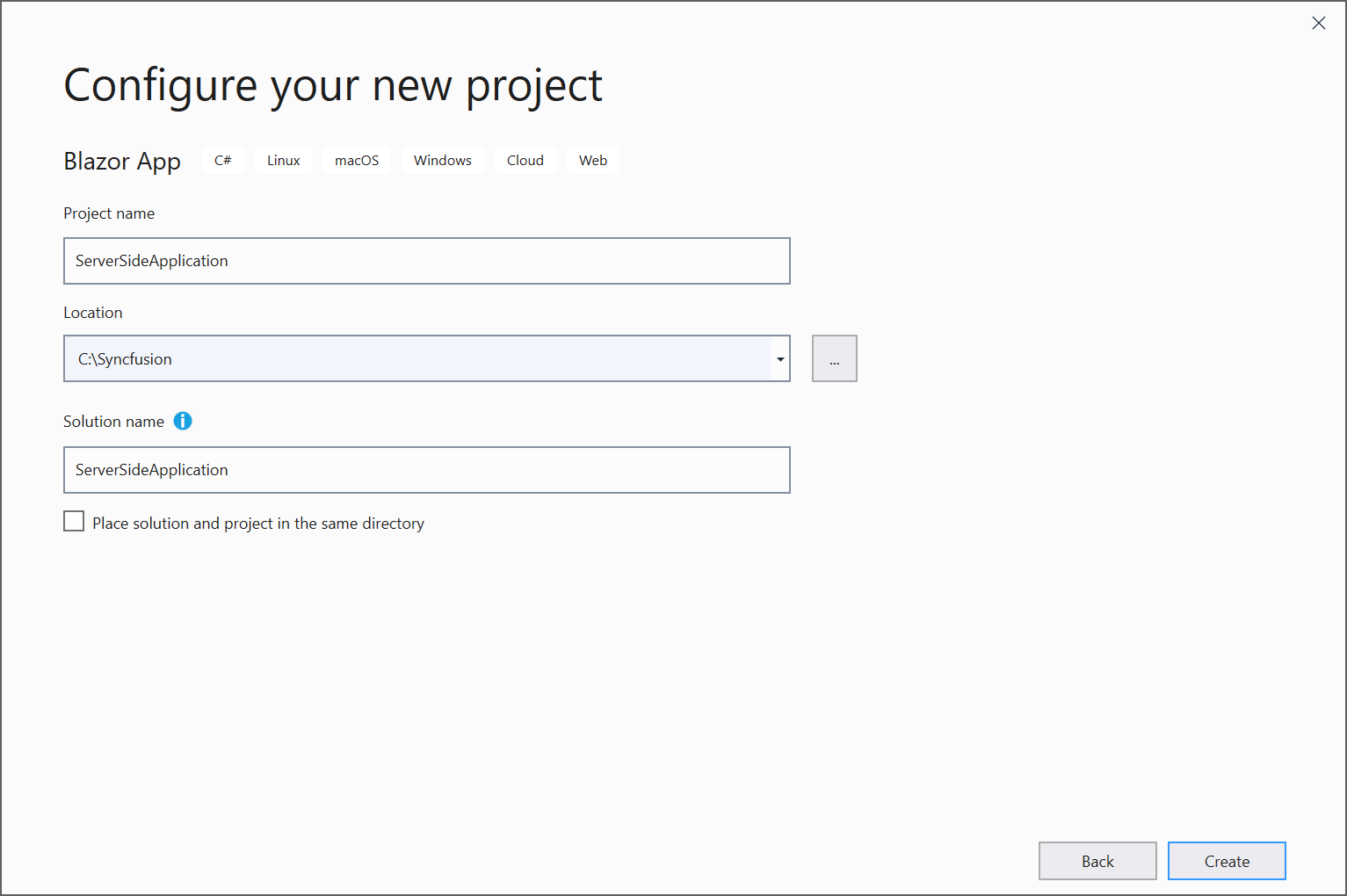This screenshot has width=1347, height=896.
Task: Go back with the Back button
Action: pos(1097,861)
